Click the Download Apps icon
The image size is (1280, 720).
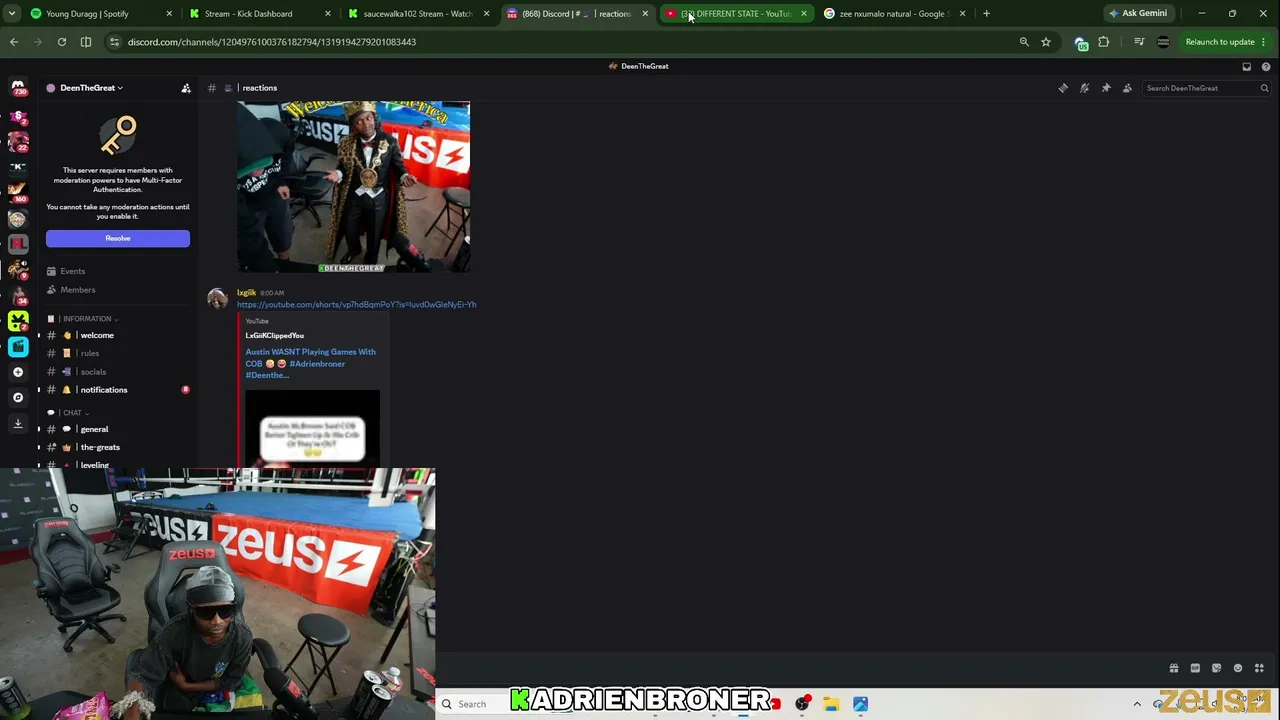point(18,423)
